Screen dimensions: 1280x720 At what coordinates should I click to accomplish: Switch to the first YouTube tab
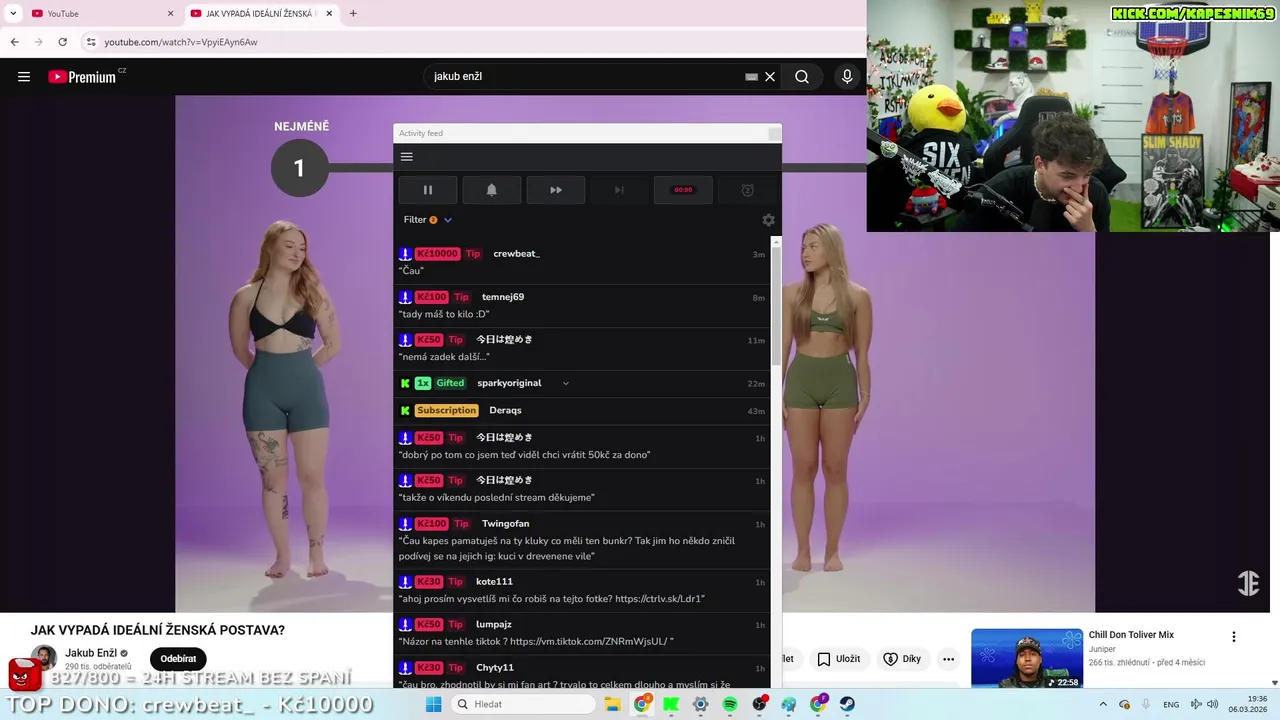click(x=100, y=14)
